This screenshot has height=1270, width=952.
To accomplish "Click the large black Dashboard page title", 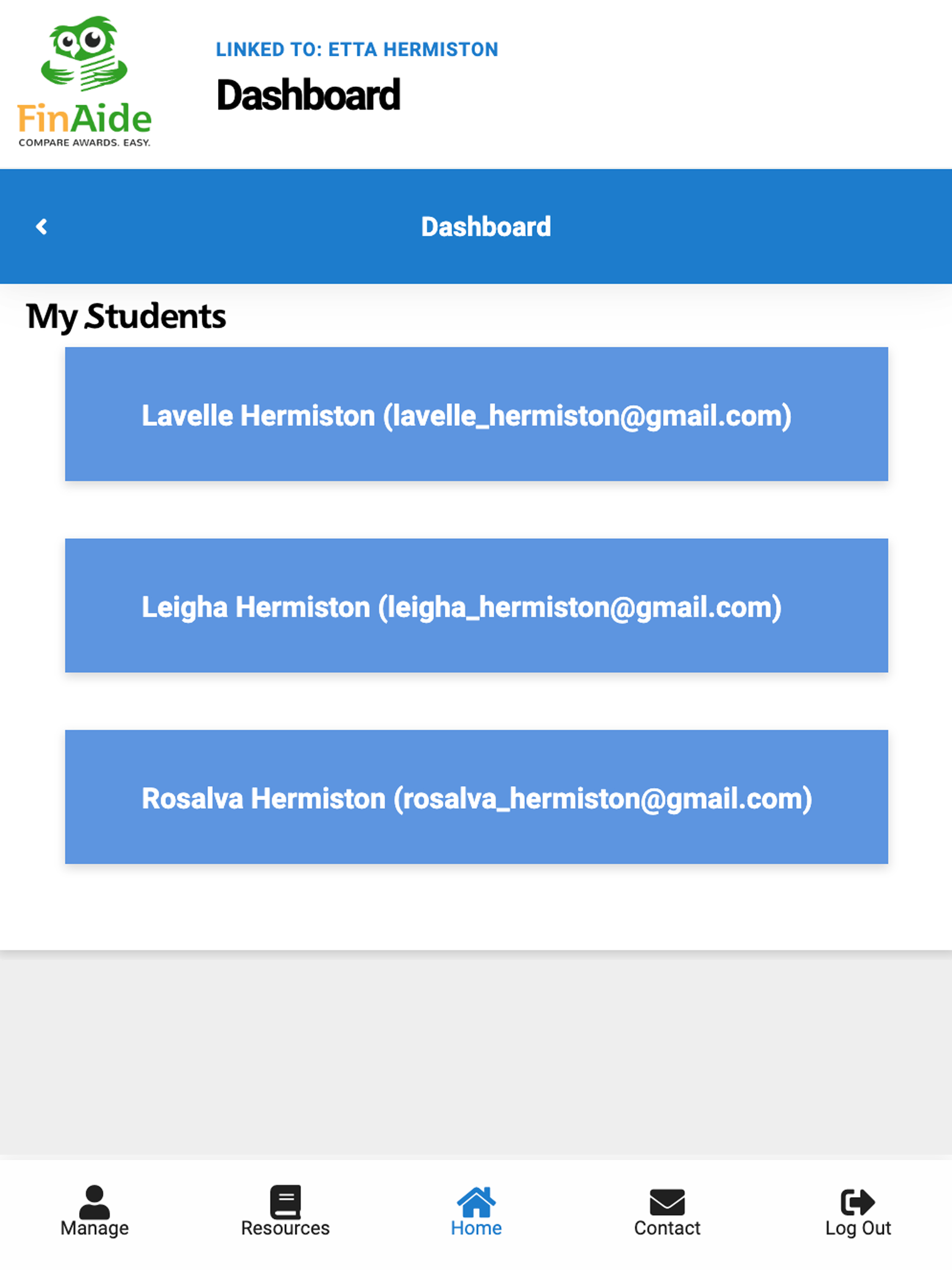I will pos(308,95).
